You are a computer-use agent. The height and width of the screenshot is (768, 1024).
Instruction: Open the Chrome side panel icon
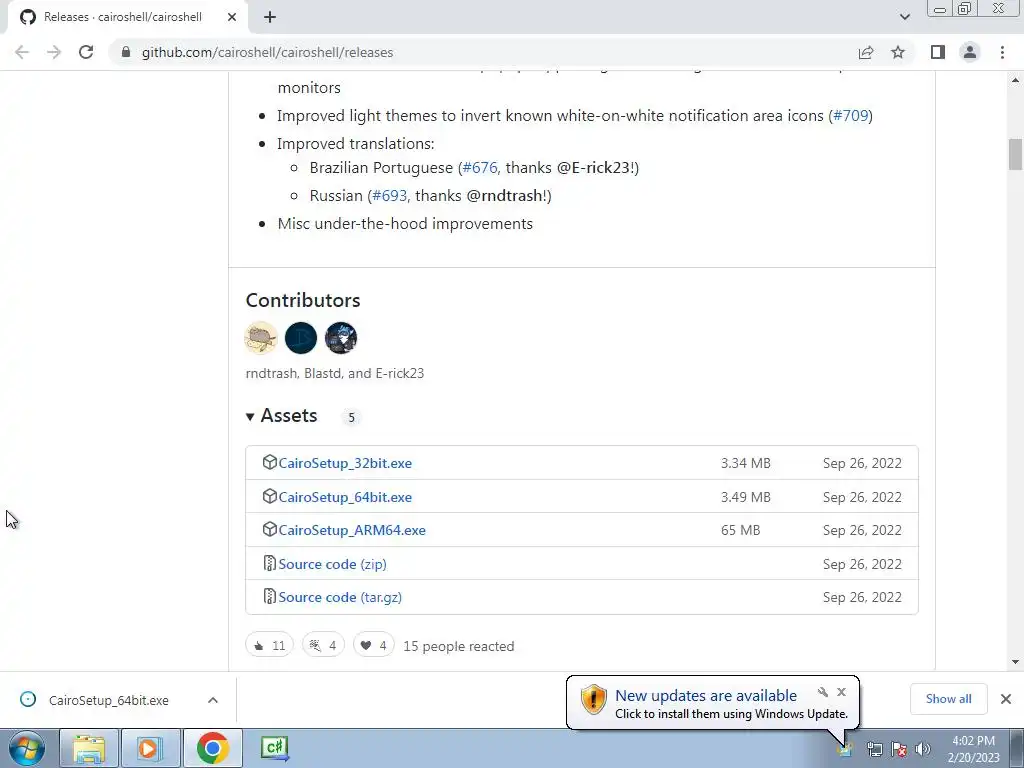point(938,52)
